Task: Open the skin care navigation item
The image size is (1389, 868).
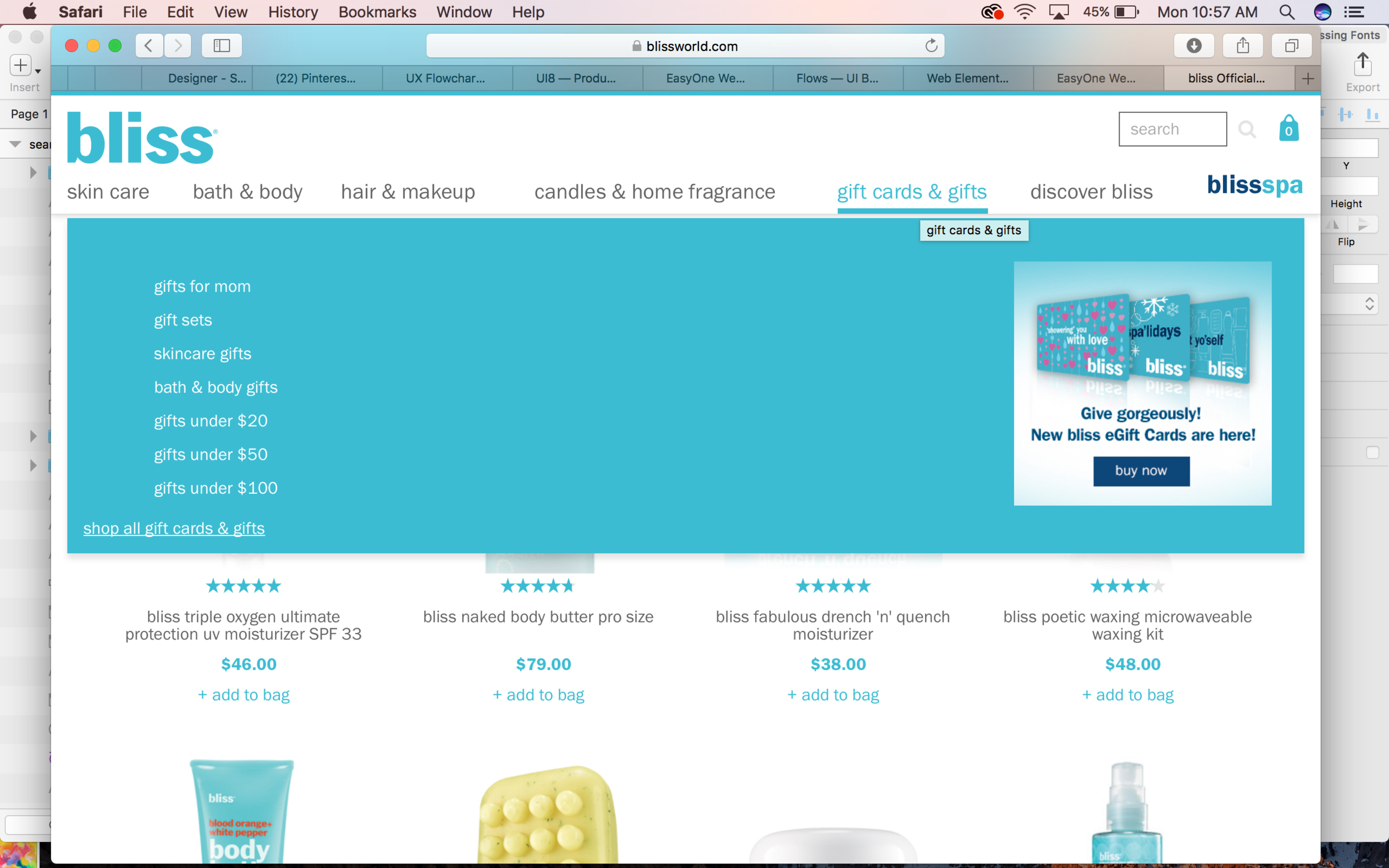Action: click(108, 192)
